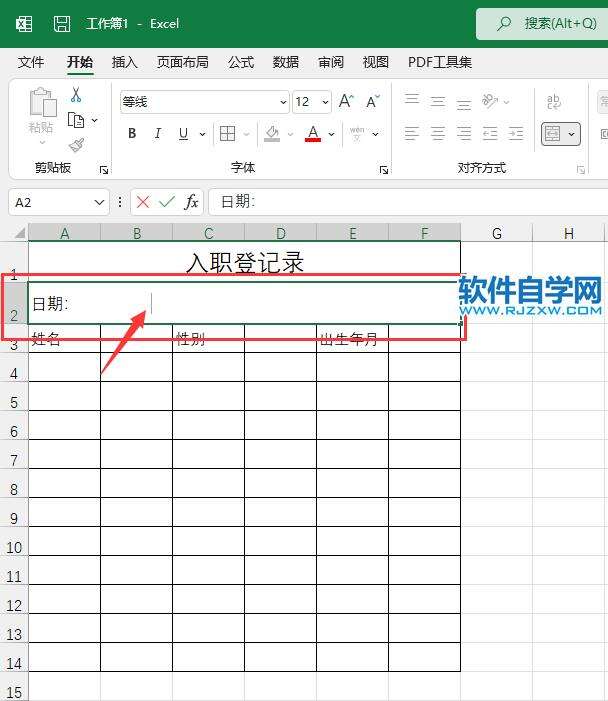Set Top Align vertical alignment
Image resolution: width=608 pixels, height=701 pixels.
point(412,100)
